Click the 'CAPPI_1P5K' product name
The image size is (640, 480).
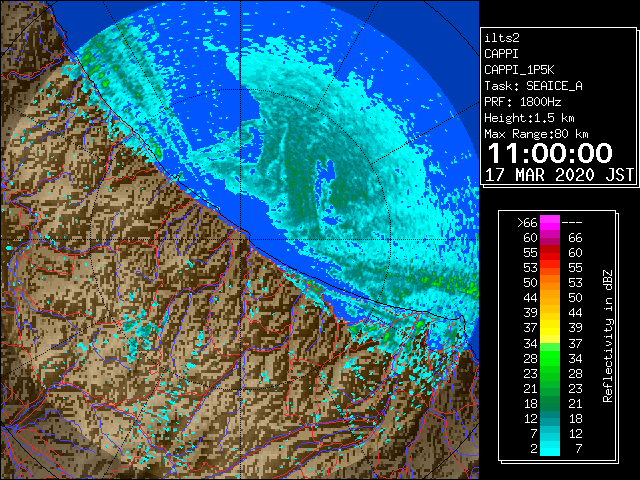click(x=519, y=70)
